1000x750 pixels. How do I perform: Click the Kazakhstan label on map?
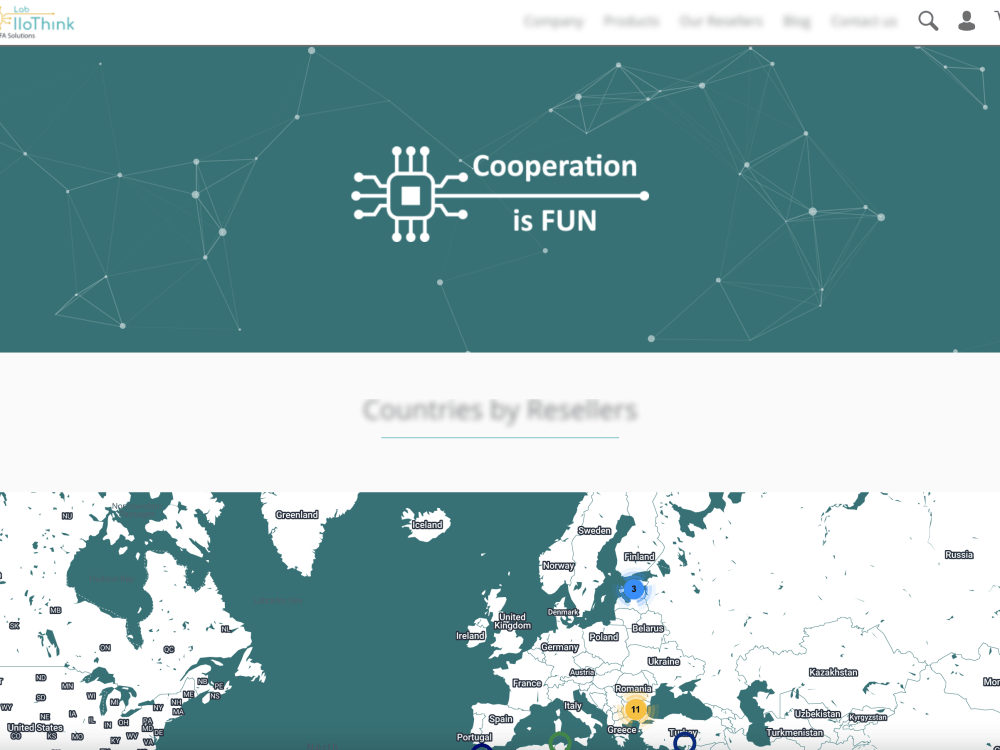coord(834,673)
